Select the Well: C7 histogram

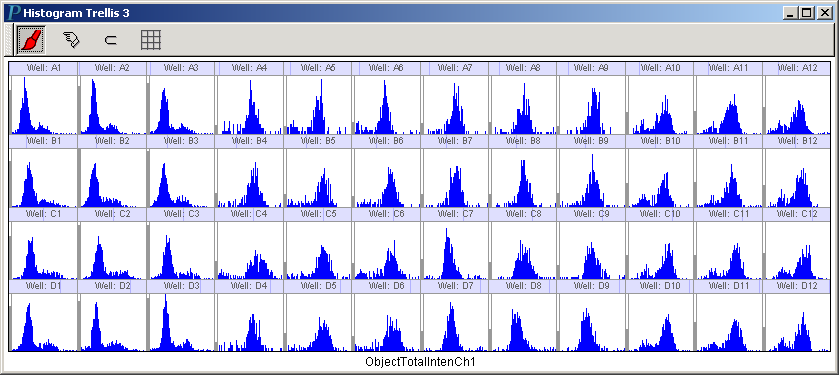(x=455, y=250)
